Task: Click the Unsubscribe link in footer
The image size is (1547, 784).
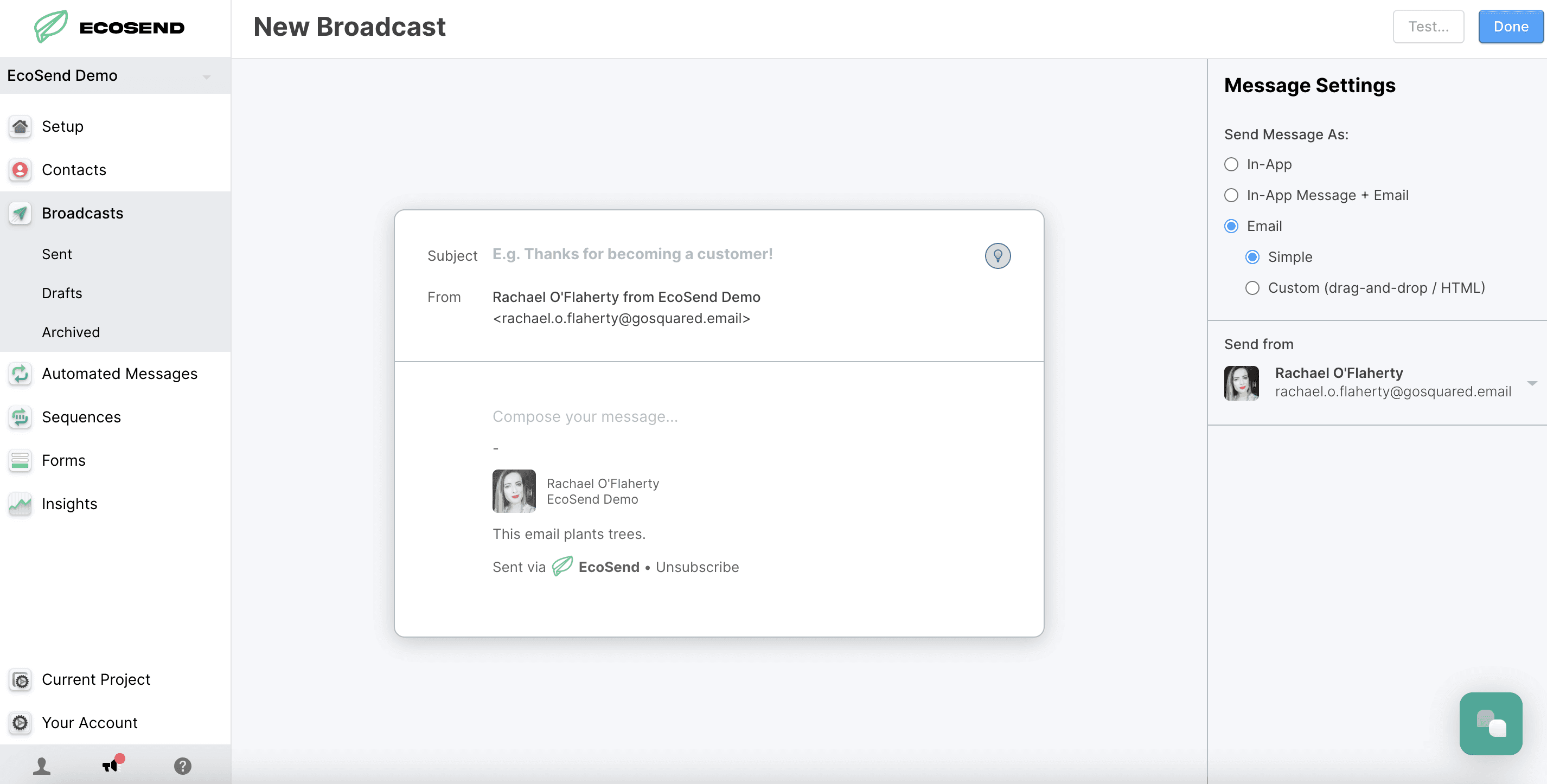Action: pos(696,567)
